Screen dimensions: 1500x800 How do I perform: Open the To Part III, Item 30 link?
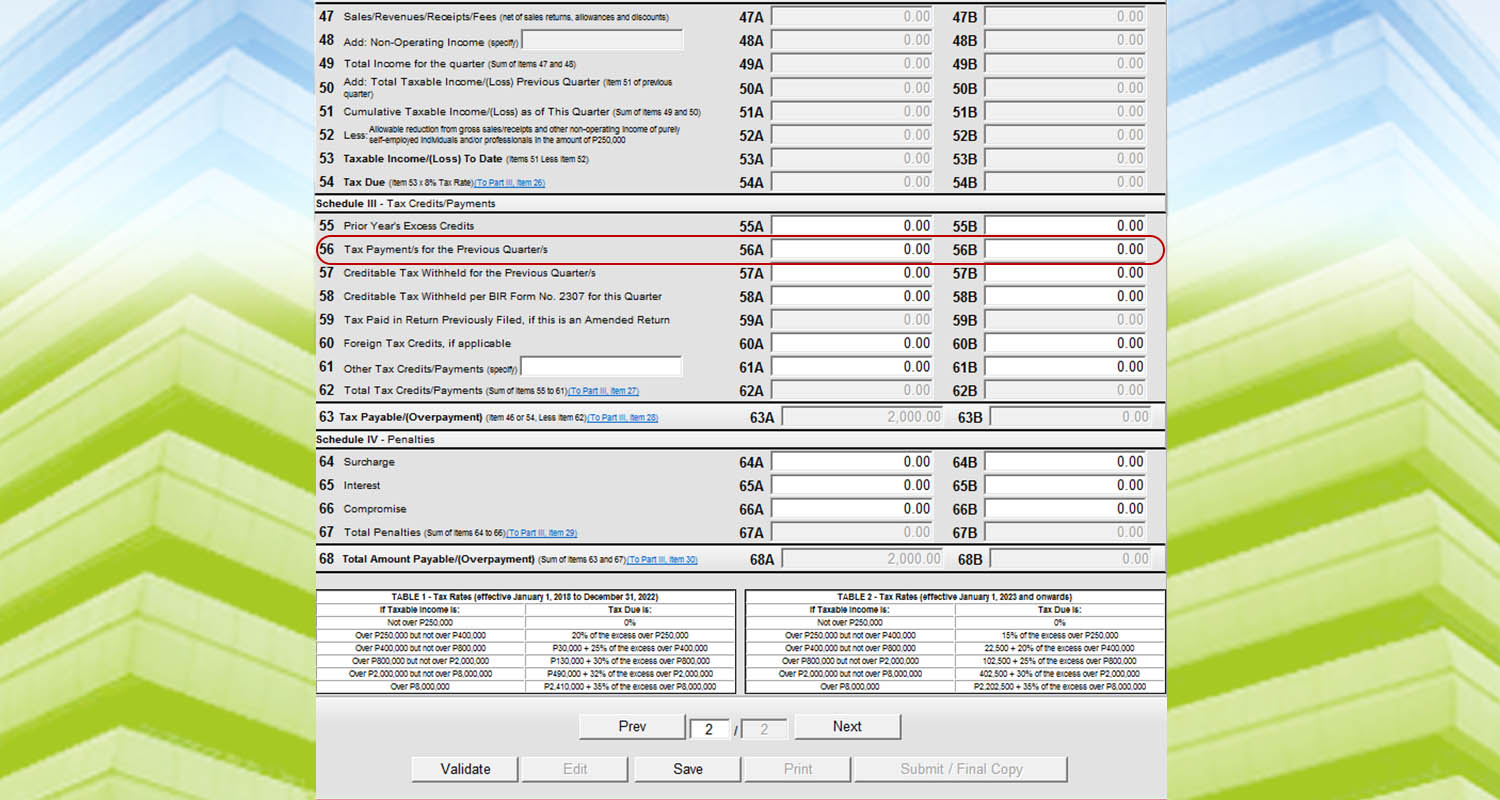[662, 560]
